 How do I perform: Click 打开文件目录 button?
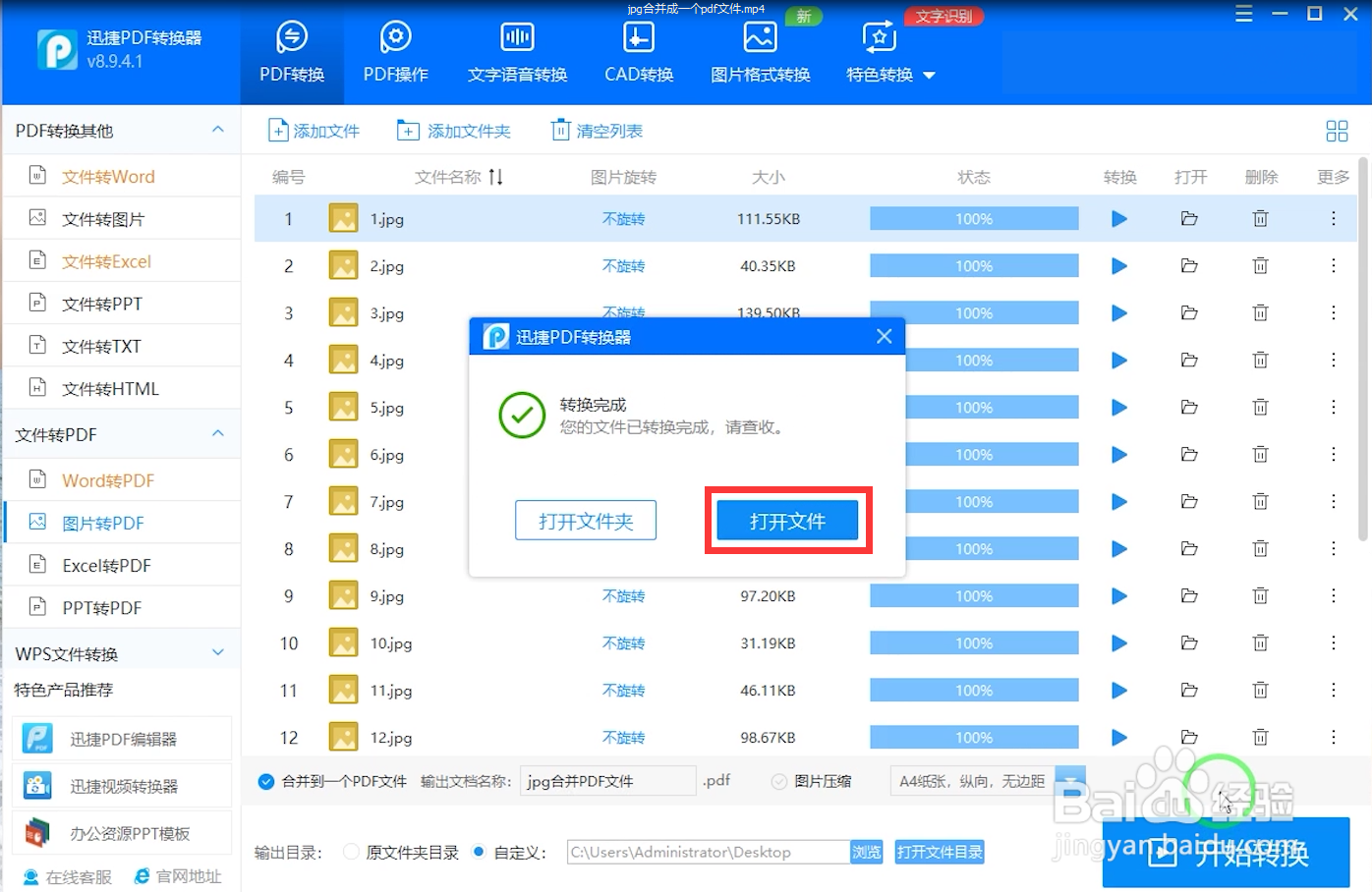coord(940,852)
